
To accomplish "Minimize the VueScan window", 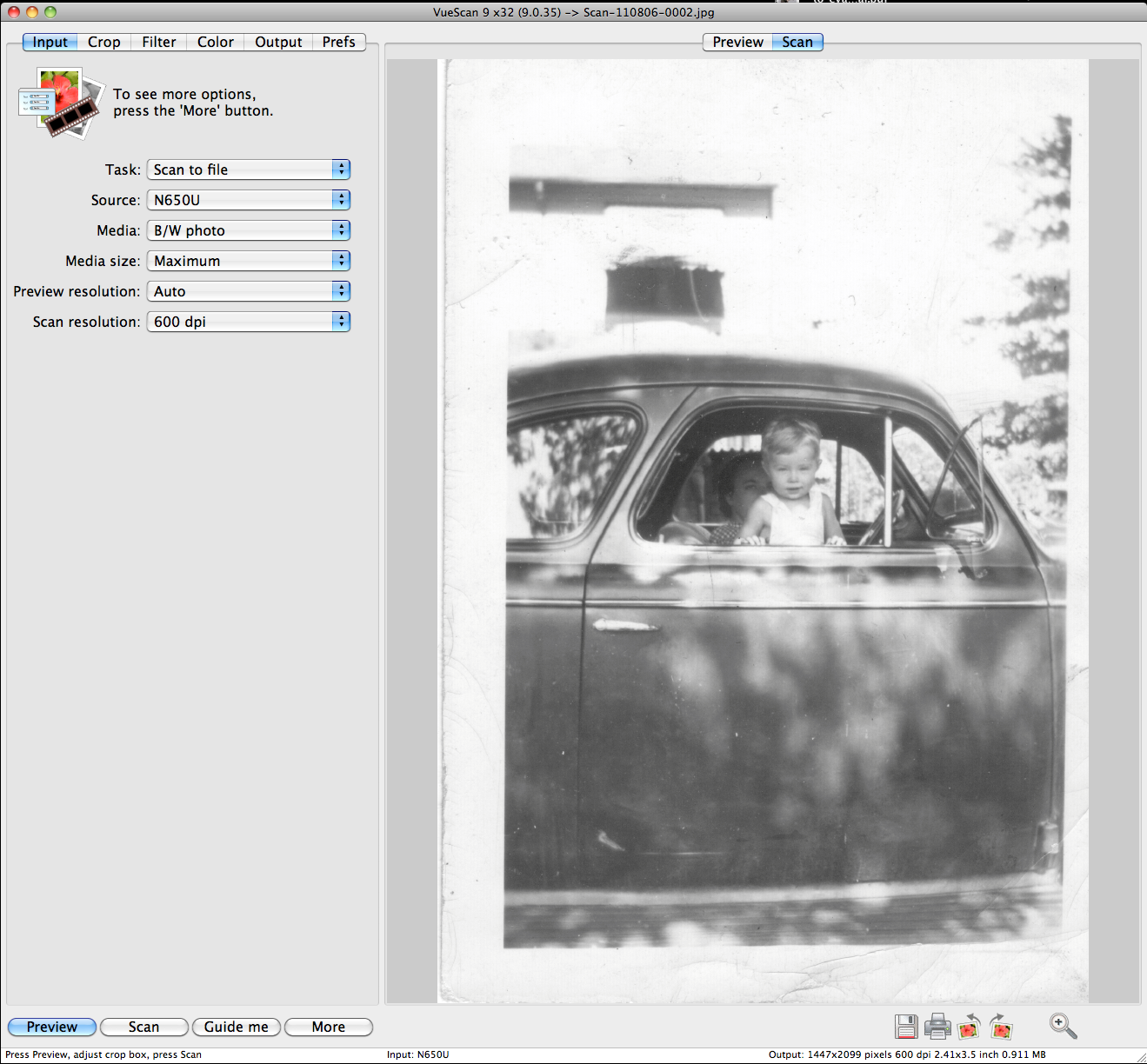I will (32, 12).
